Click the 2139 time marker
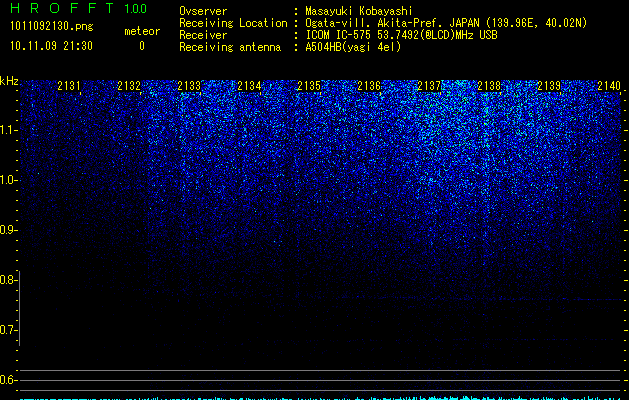The height and width of the screenshot is (400, 629). pyautogui.click(x=549, y=85)
